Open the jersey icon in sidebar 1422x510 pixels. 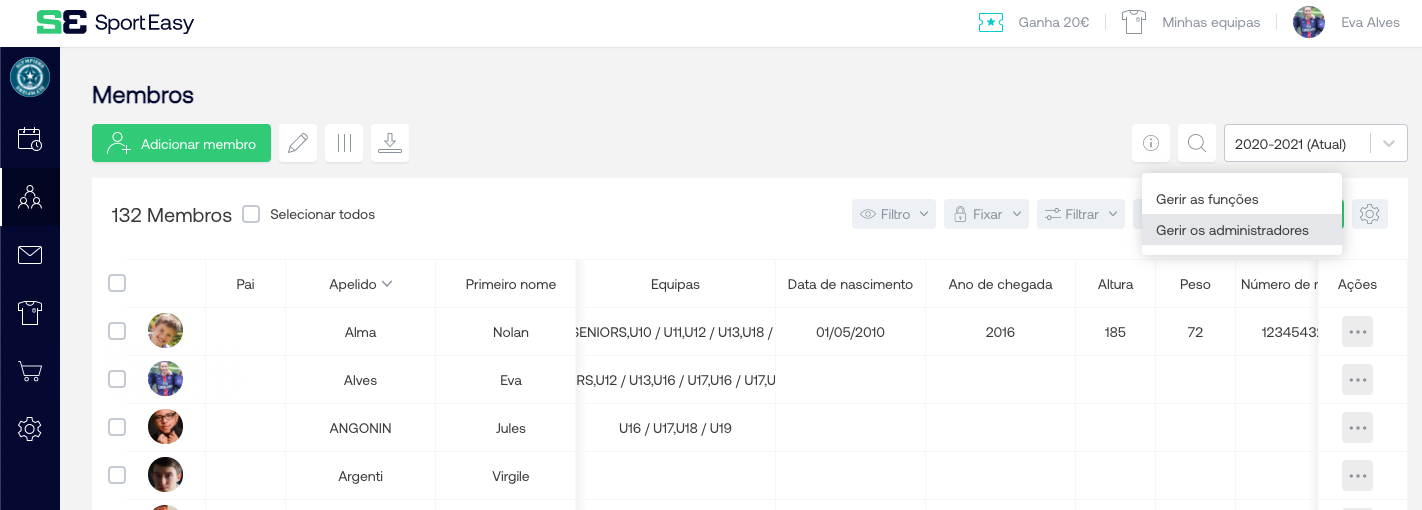[30, 313]
